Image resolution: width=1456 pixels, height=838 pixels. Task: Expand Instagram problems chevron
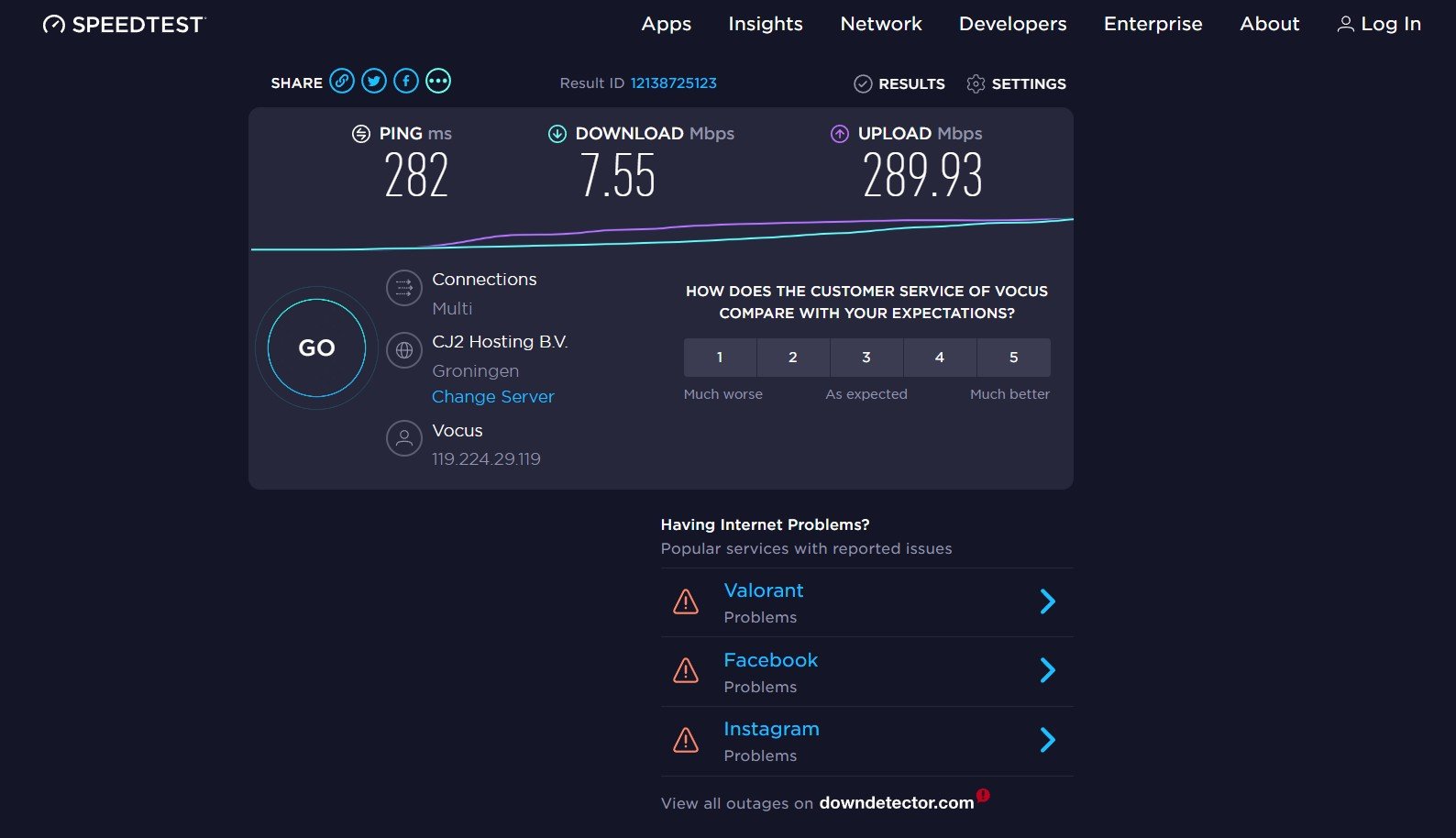1048,740
